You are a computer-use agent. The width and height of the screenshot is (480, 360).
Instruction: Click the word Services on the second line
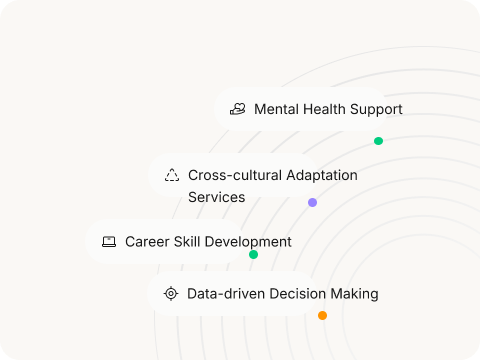coord(217,197)
